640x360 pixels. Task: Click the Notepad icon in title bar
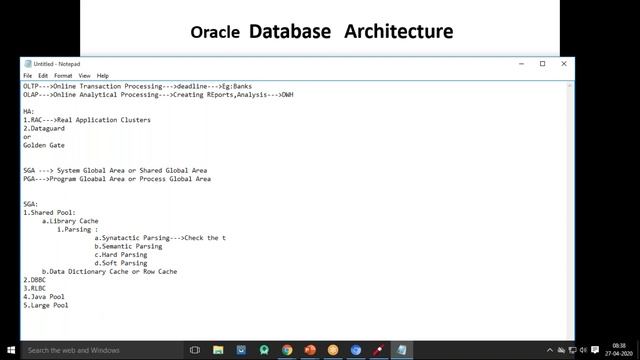(x=28, y=64)
